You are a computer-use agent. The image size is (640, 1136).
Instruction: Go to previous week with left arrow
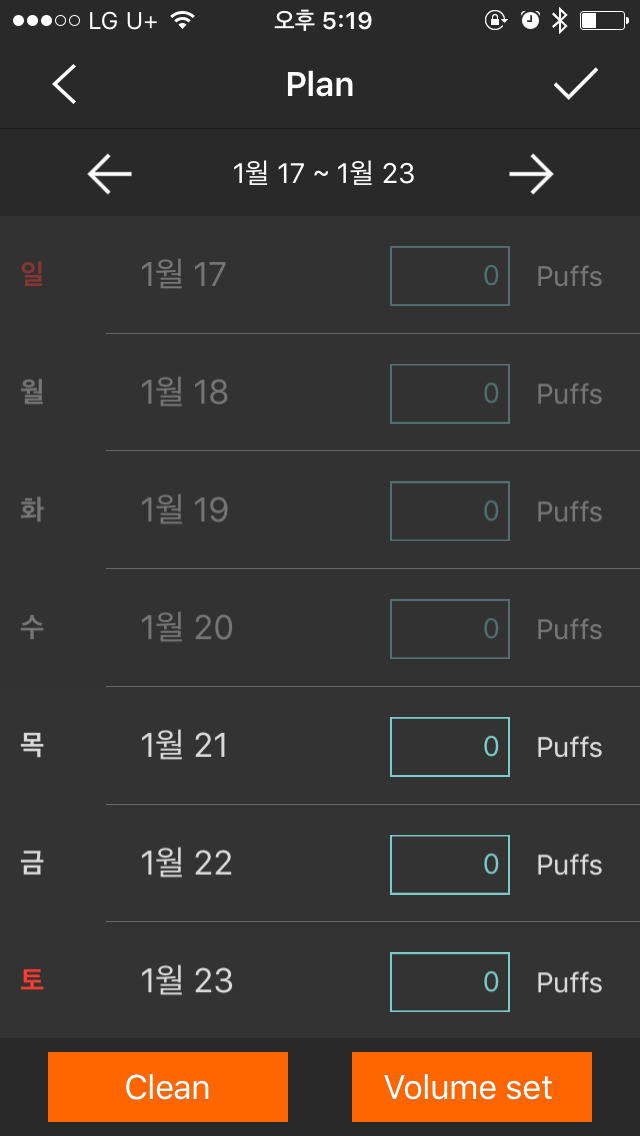(109, 174)
